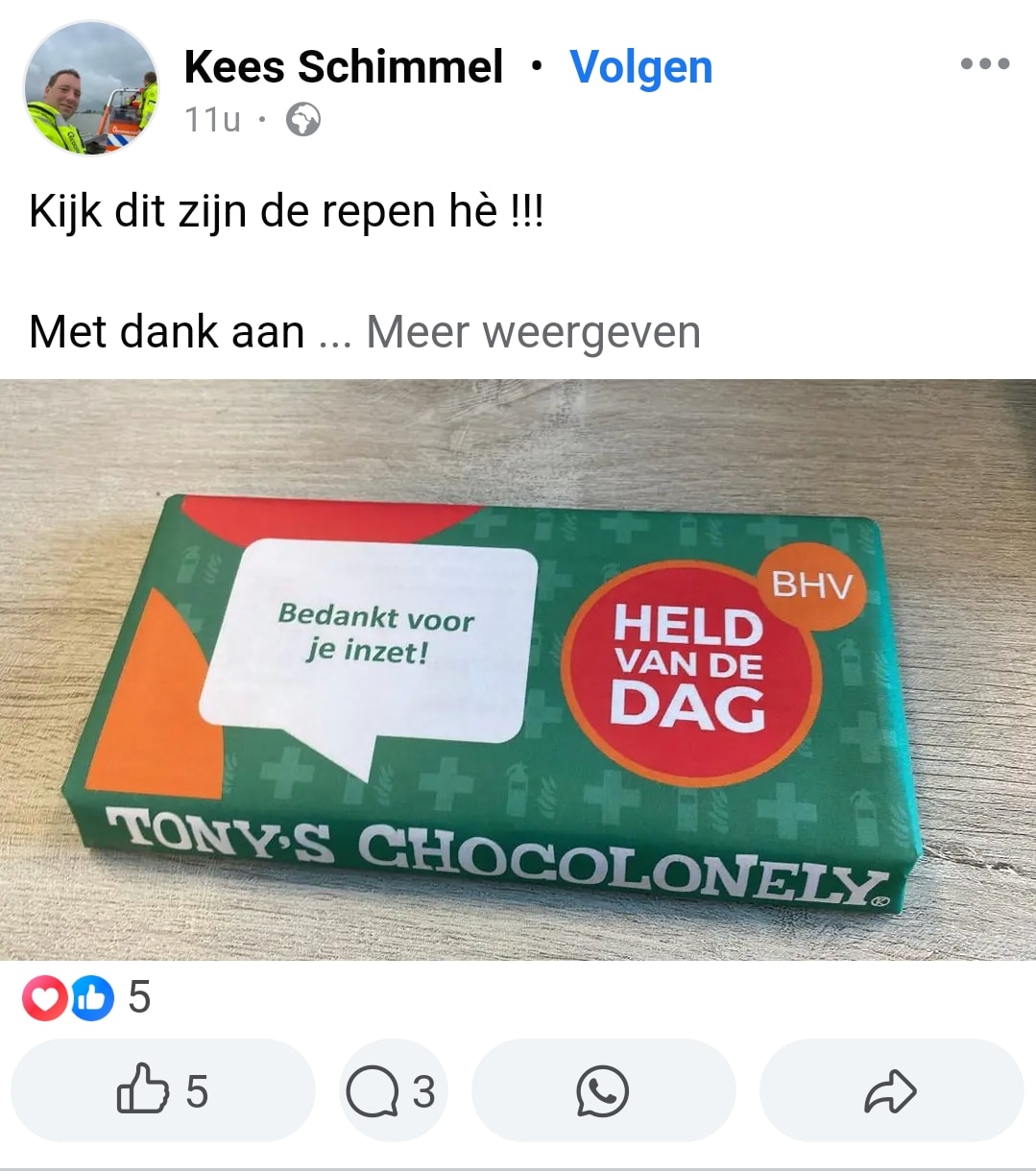Open the comments speech bubble

pos(373,1092)
